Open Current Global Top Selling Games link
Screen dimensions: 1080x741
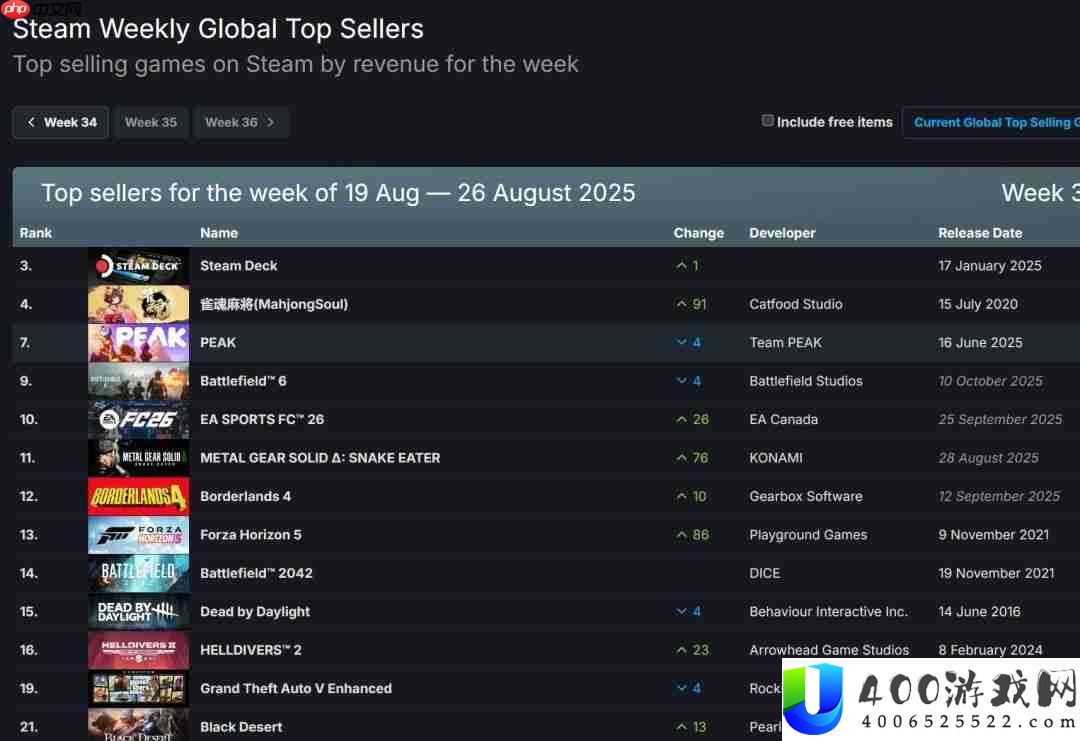click(995, 122)
